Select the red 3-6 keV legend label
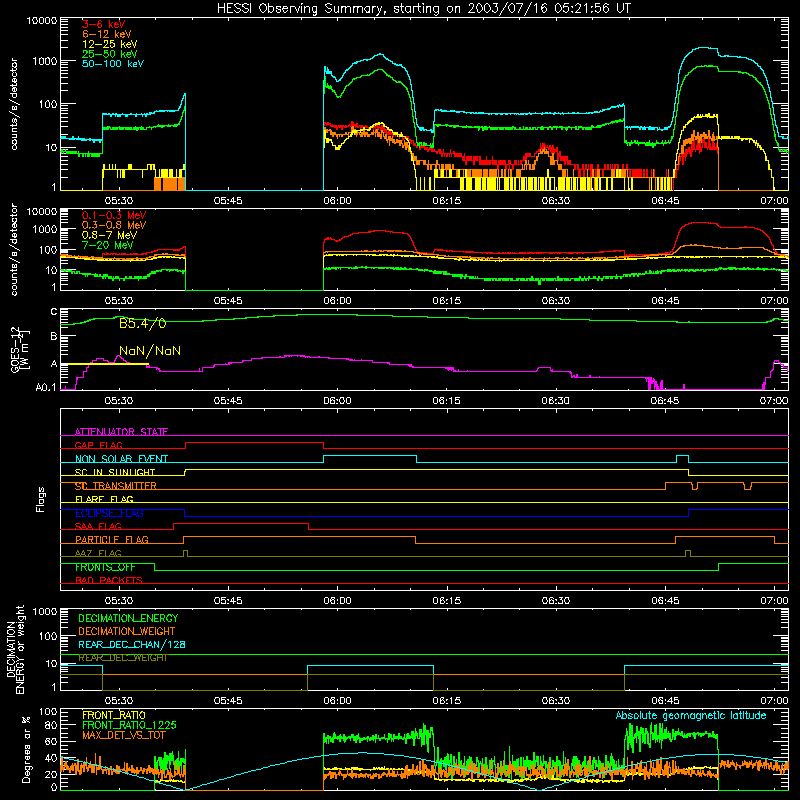 [103, 24]
